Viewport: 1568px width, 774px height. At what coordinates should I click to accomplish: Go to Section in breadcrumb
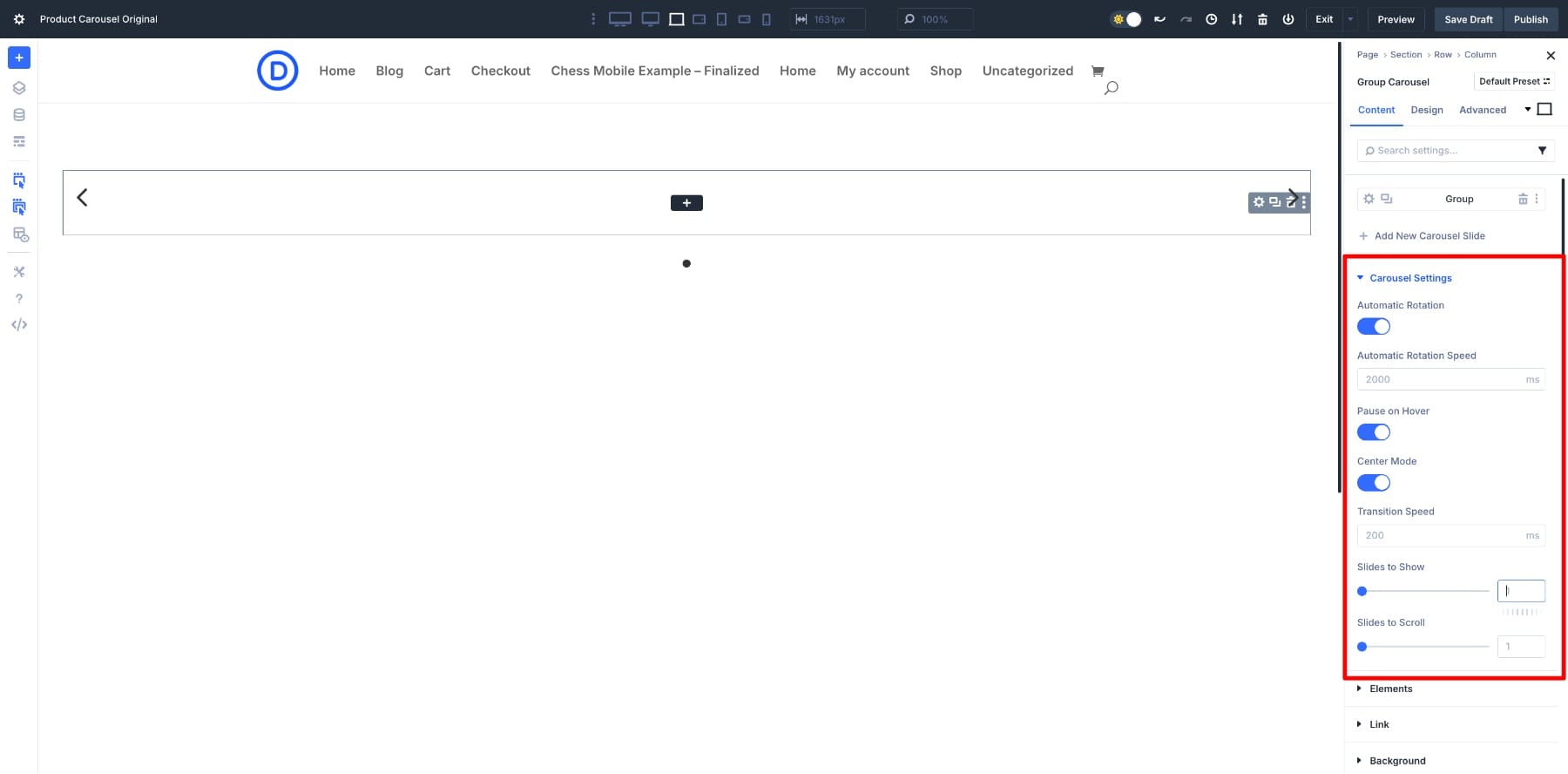point(1406,55)
